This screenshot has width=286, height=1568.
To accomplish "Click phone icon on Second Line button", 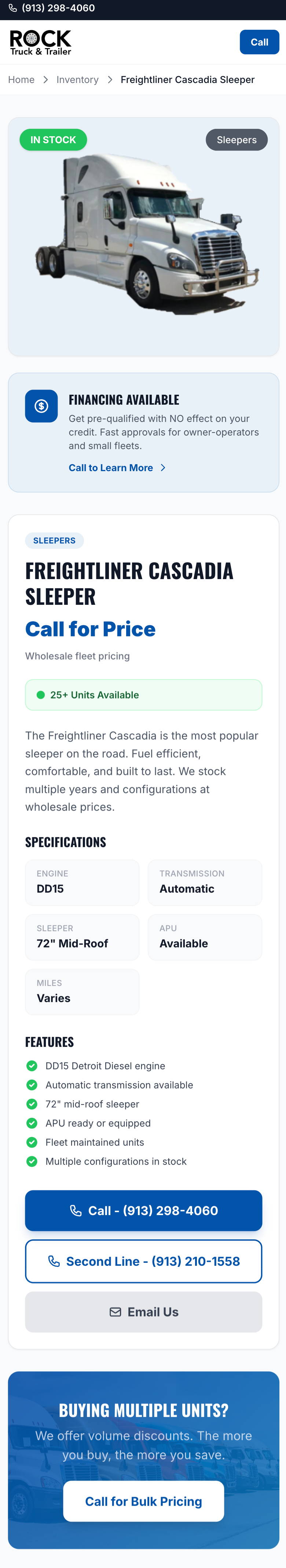I will 54,1261.
